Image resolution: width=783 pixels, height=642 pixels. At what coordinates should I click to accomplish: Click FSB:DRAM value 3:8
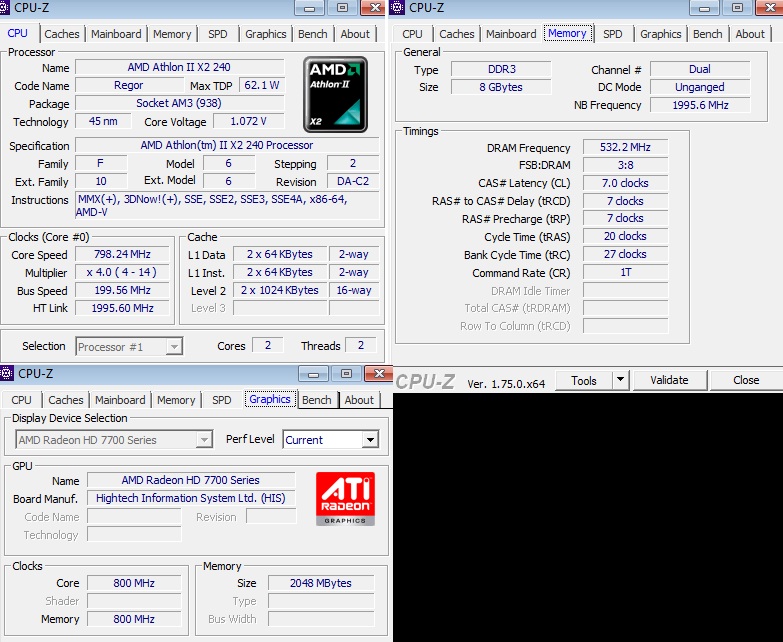[625, 165]
